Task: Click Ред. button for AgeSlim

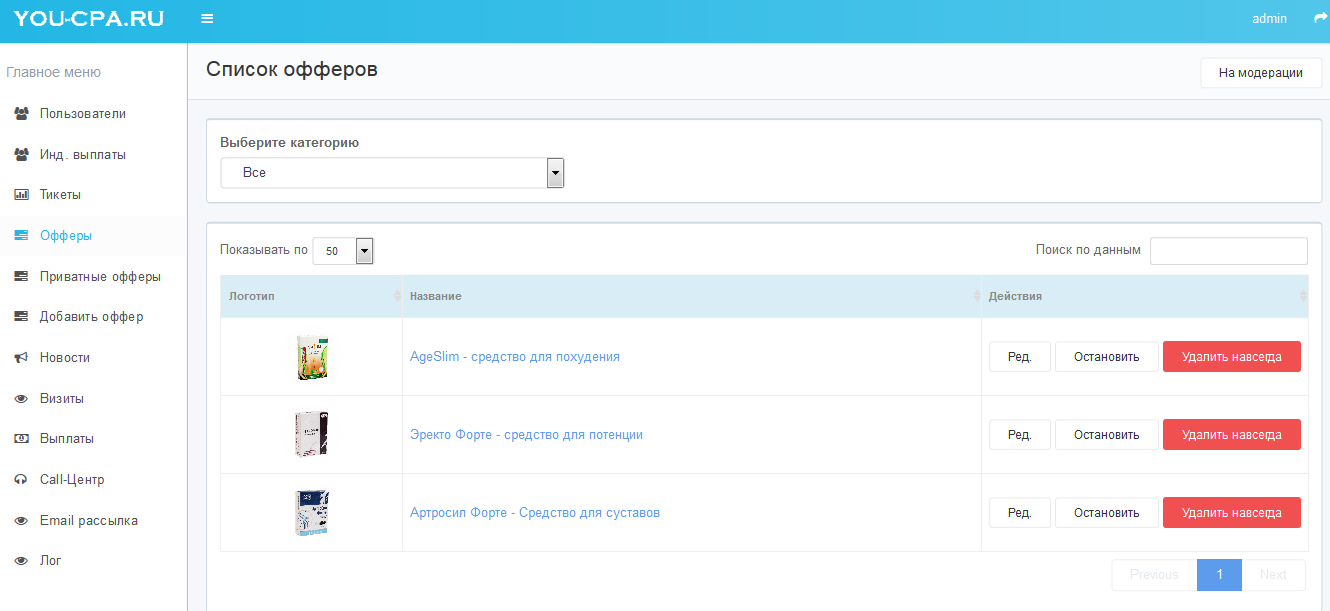Action: click(x=1020, y=357)
